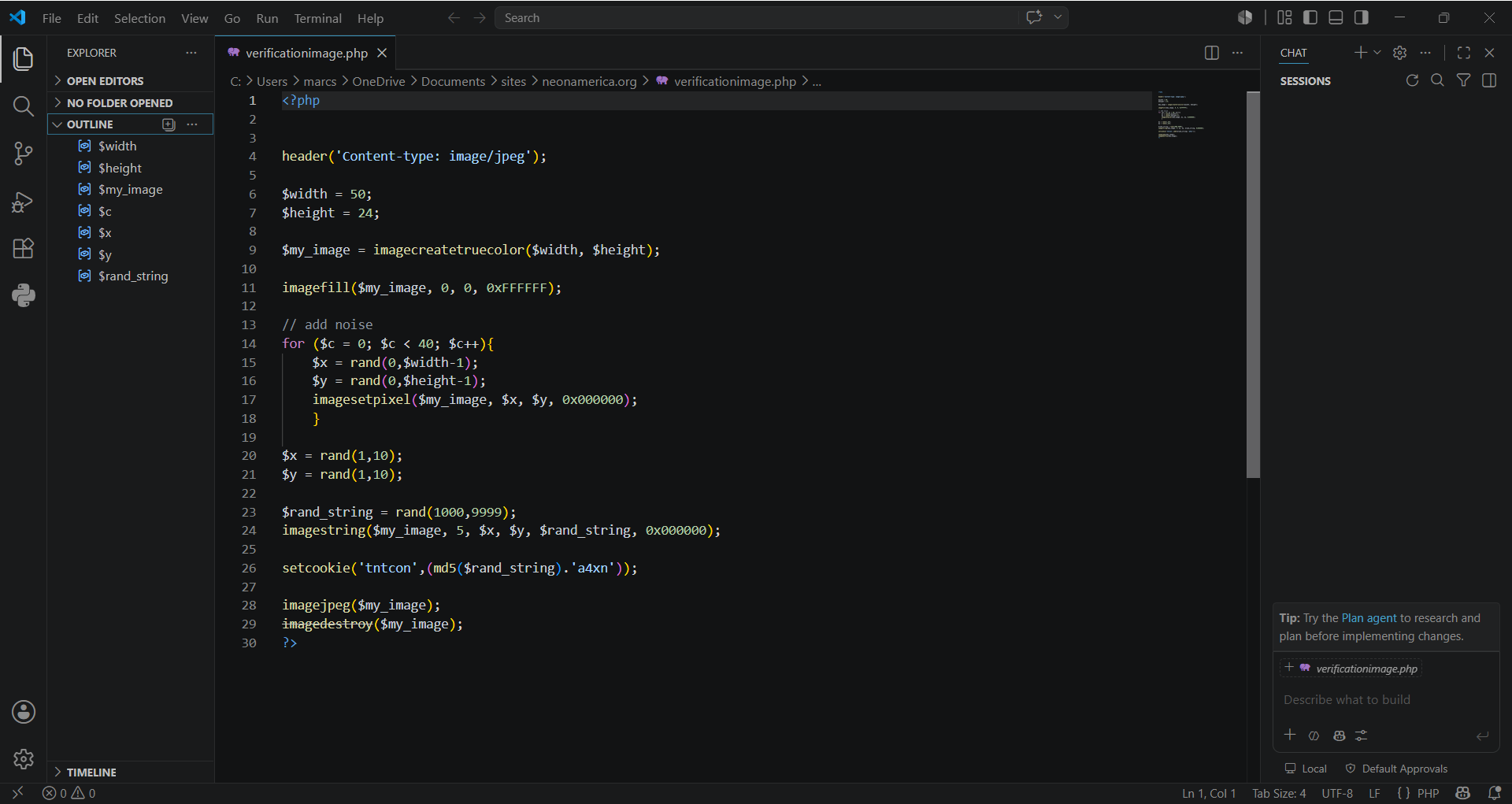Open the Extensions view

(x=24, y=249)
